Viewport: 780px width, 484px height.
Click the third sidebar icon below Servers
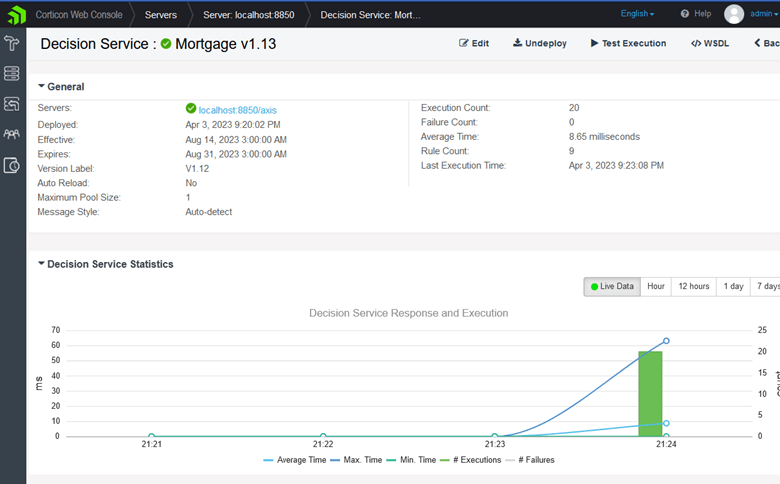click(x=12, y=104)
